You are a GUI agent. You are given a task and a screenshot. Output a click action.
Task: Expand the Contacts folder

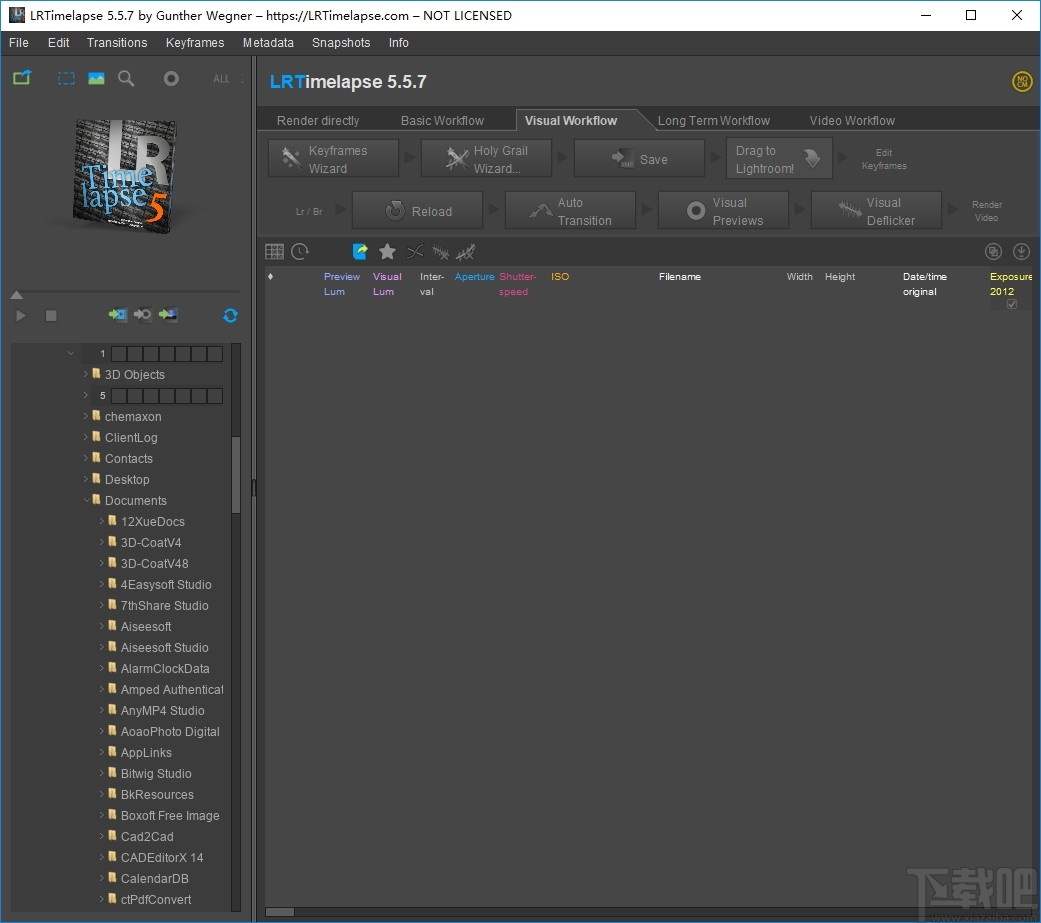click(86, 458)
